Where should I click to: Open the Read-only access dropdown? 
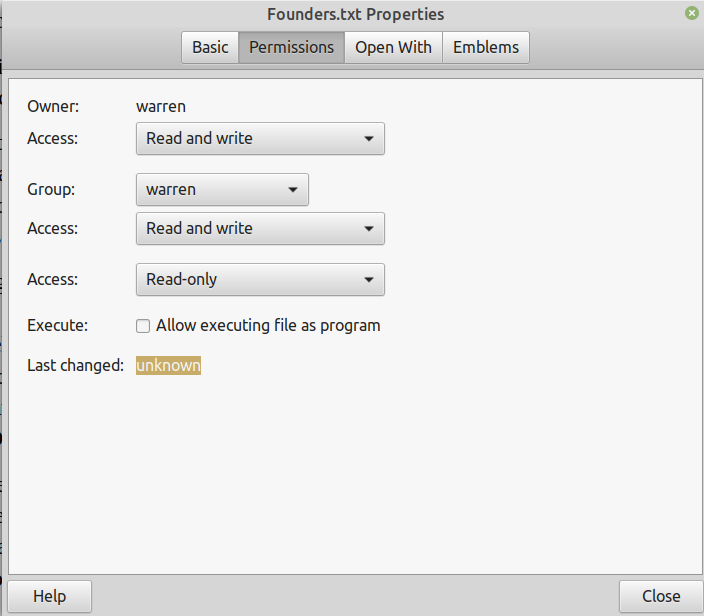click(260, 279)
